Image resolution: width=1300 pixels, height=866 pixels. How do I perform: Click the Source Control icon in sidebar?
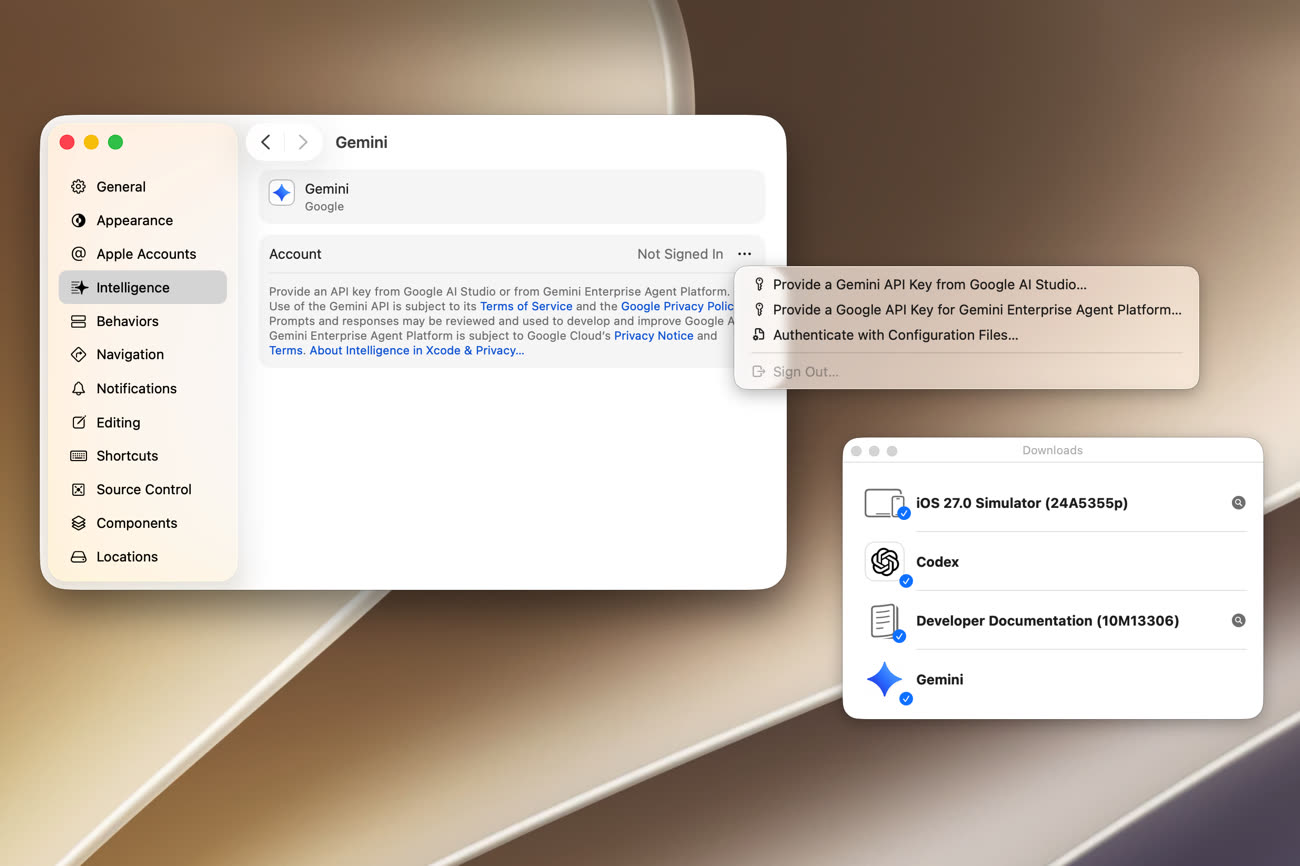pos(78,489)
